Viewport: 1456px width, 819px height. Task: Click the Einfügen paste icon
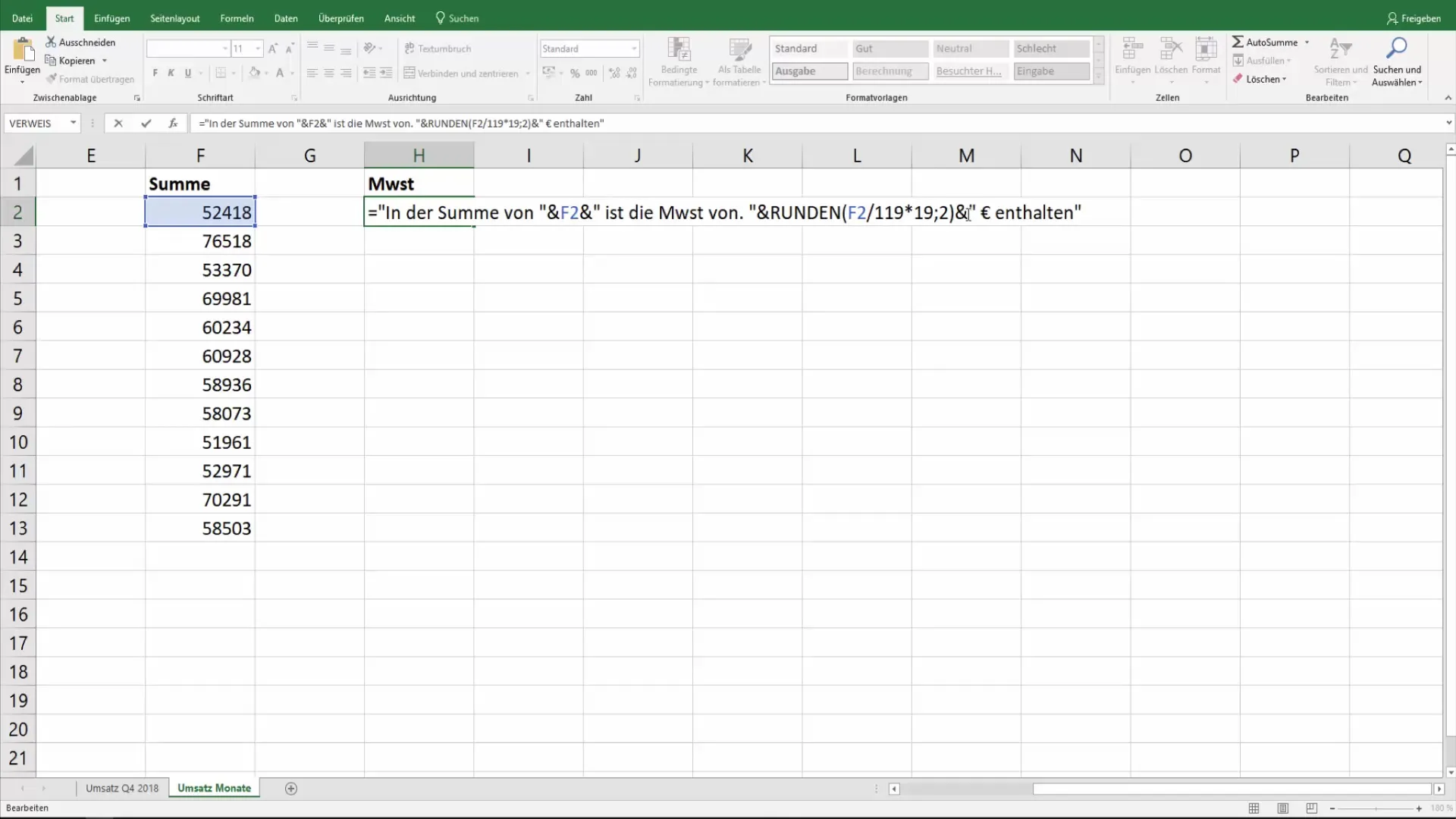23,49
